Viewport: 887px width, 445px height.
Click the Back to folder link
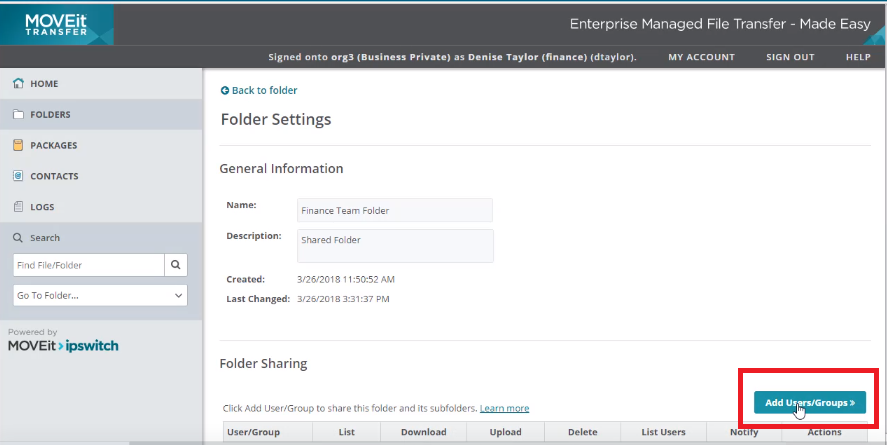(x=264, y=91)
